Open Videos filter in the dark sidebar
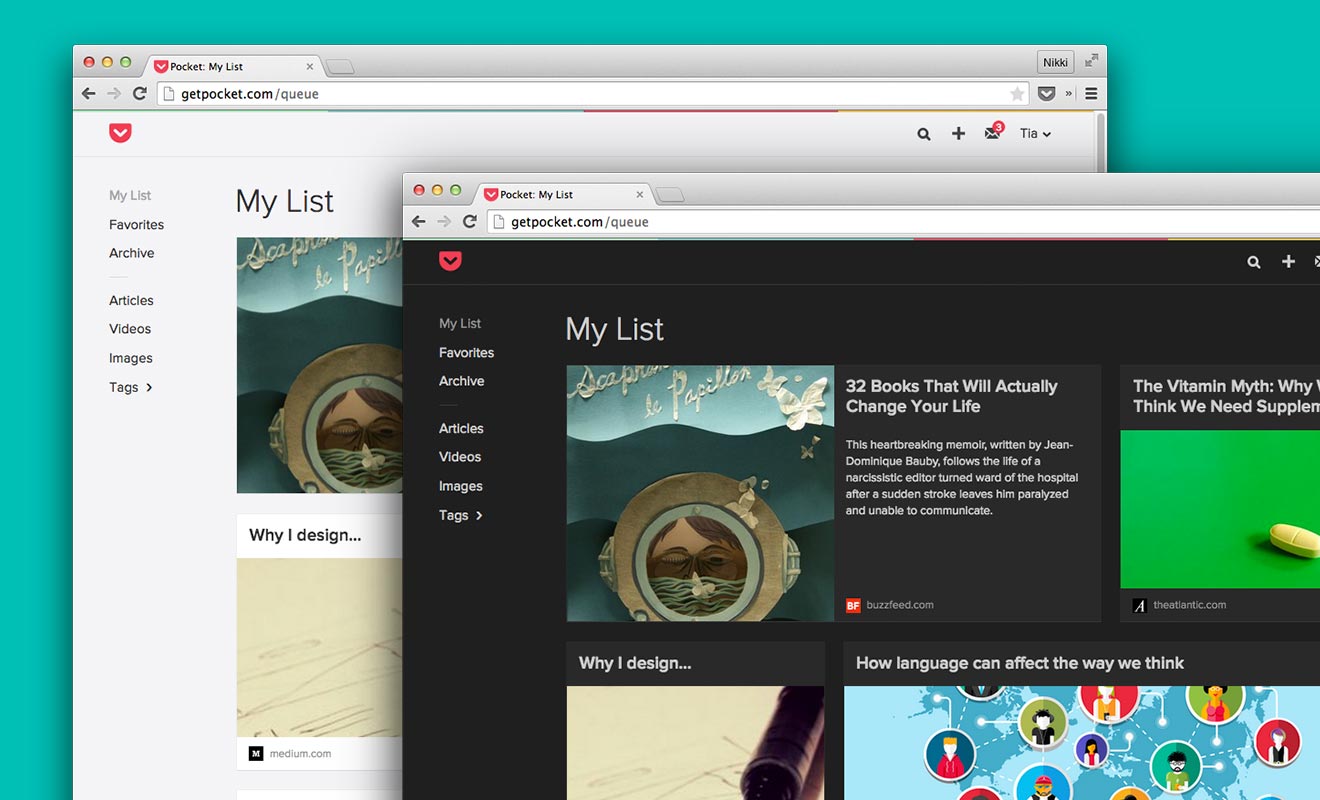 tap(460, 457)
